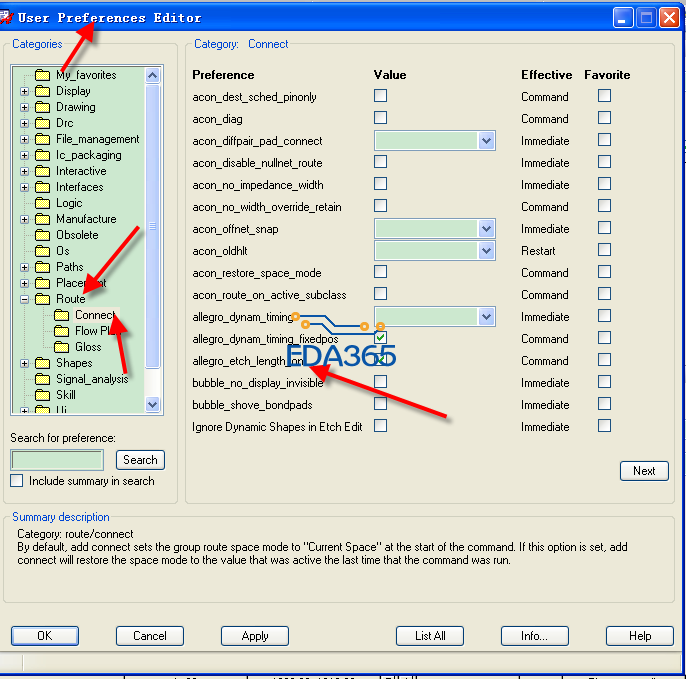
Task: Select the acon_route_on_active_subclass preference name
Action: click(x=269, y=295)
